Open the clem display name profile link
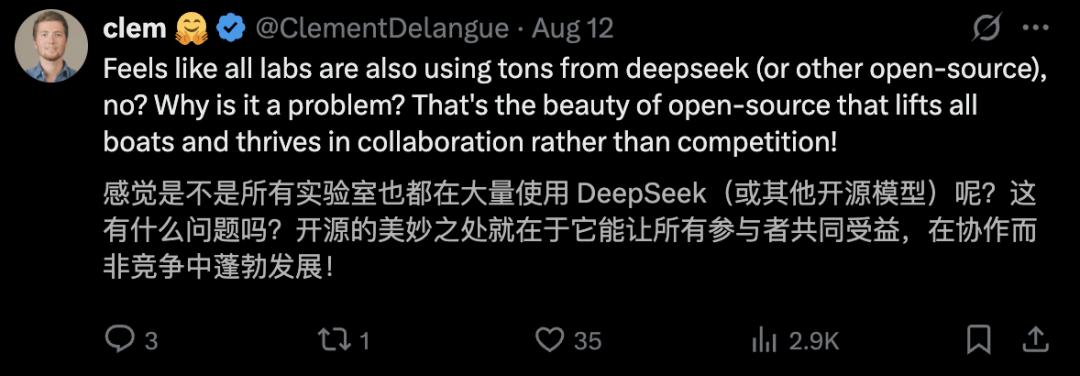 (x=134, y=29)
